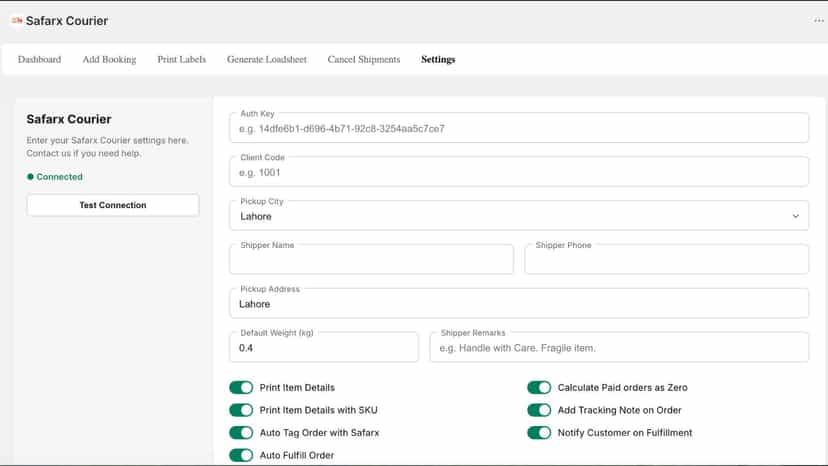
Task: Edit the Default Weight (kg) field
Action: click(x=324, y=348)
